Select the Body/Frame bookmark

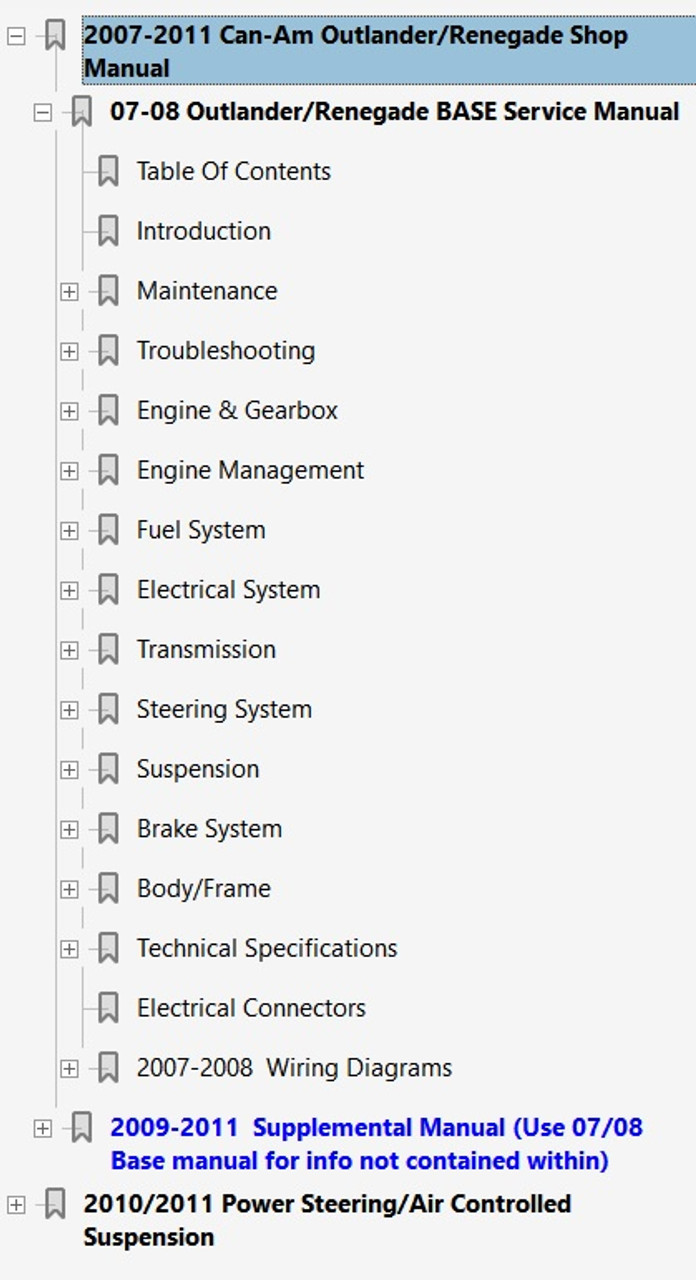click(204, 888)
